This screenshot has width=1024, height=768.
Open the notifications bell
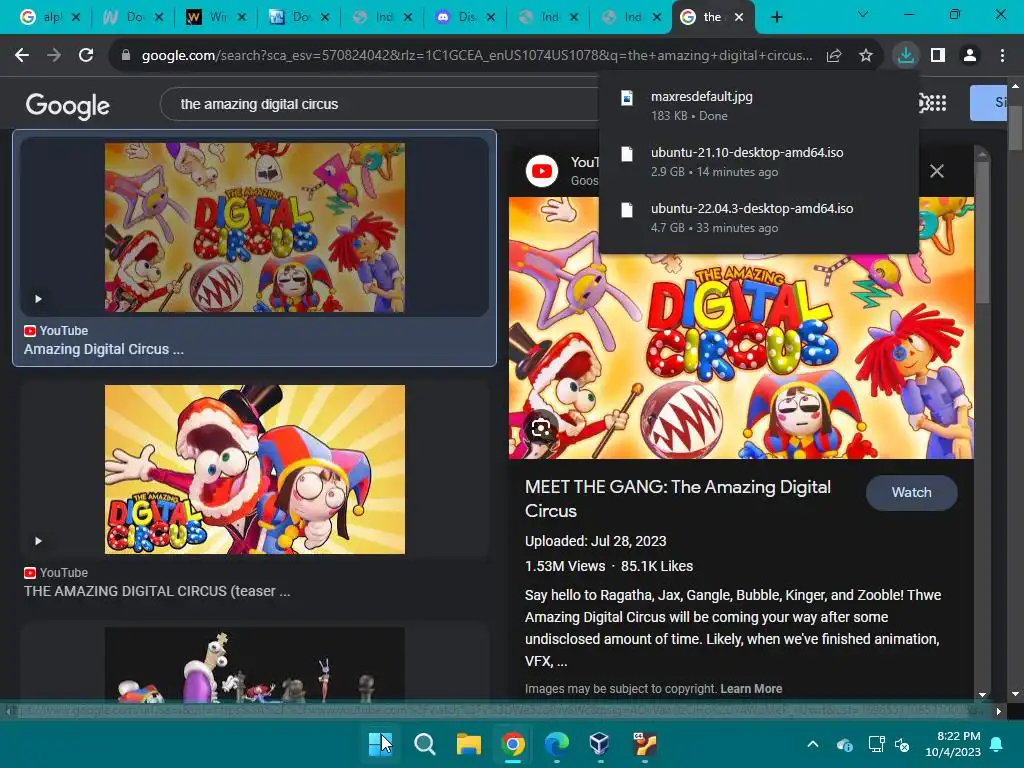click(x=997, y=744)
